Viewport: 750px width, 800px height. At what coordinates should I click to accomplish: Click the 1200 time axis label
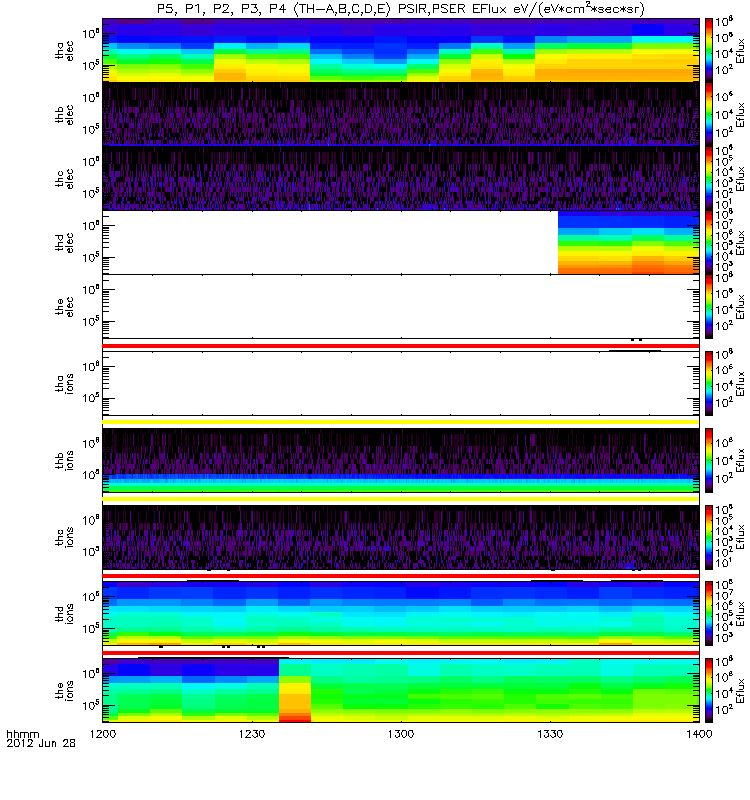click(x=103, y=734)
